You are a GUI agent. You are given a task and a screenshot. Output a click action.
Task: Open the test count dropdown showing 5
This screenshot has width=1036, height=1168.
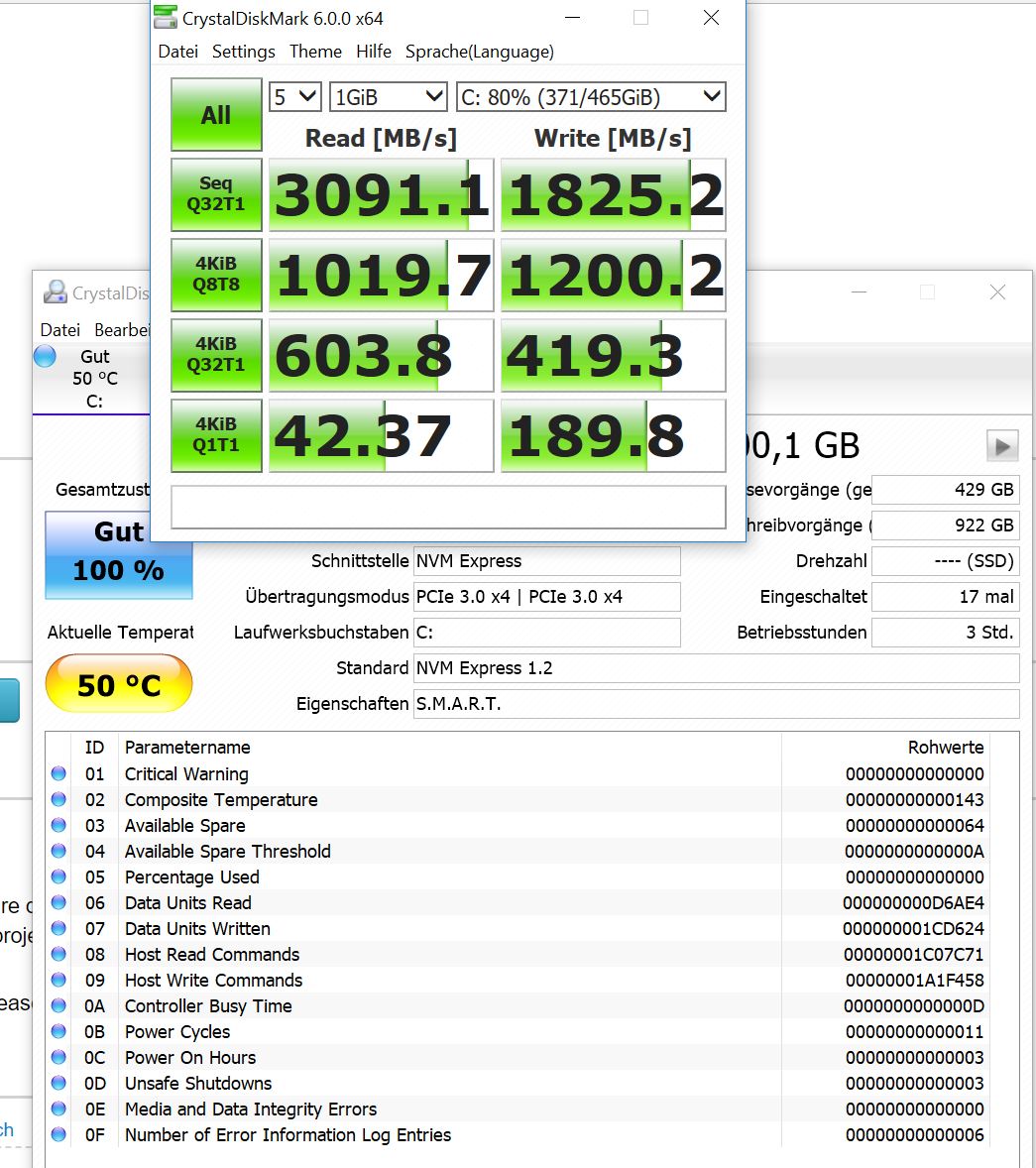point(294,97)
